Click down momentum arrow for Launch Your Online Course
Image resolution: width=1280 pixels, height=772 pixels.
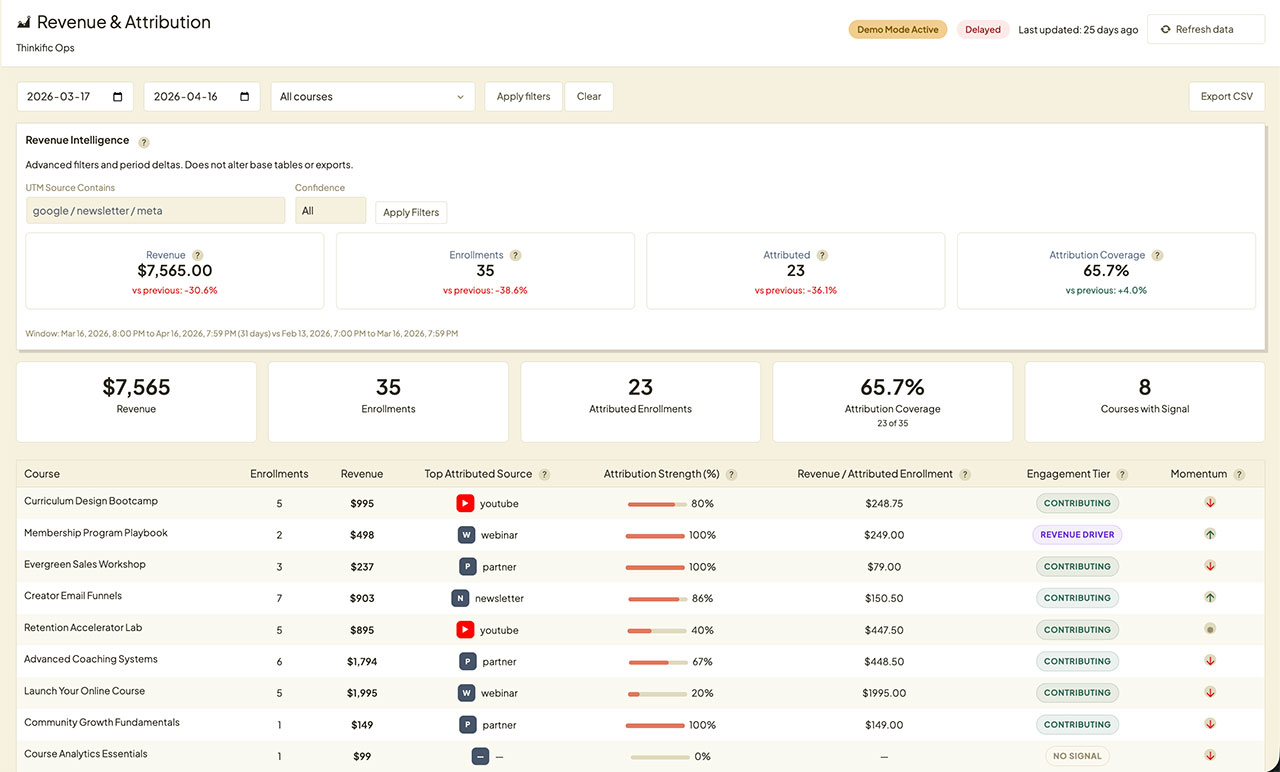point(1210,693)
